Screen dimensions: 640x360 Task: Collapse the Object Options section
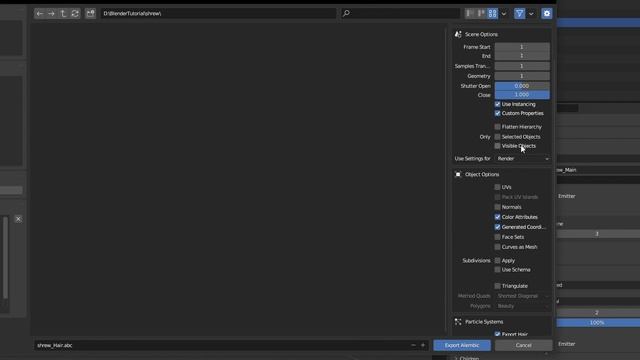coord(482,174)
